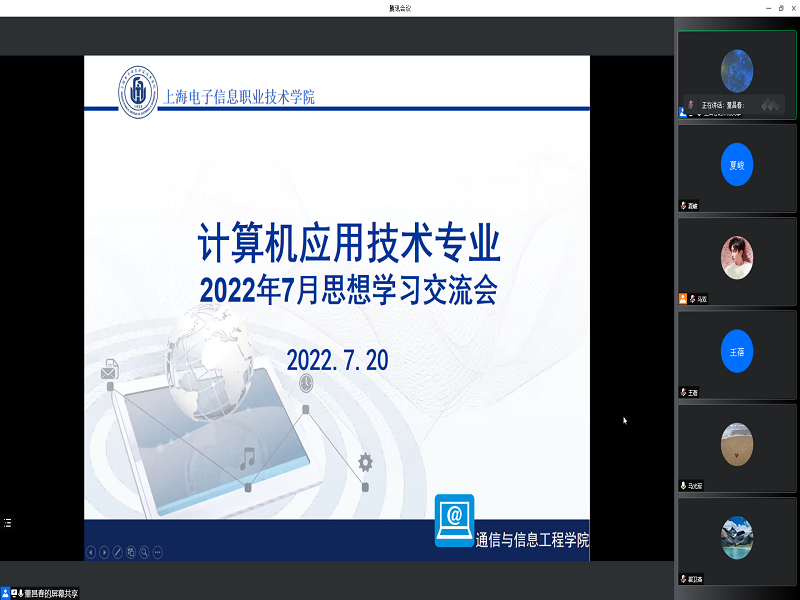Image resolution: width=800 pixels, height=600 pixels.
Task: Click the muted microphone icon beside 夏峻's name
Action: click(684, 206)
